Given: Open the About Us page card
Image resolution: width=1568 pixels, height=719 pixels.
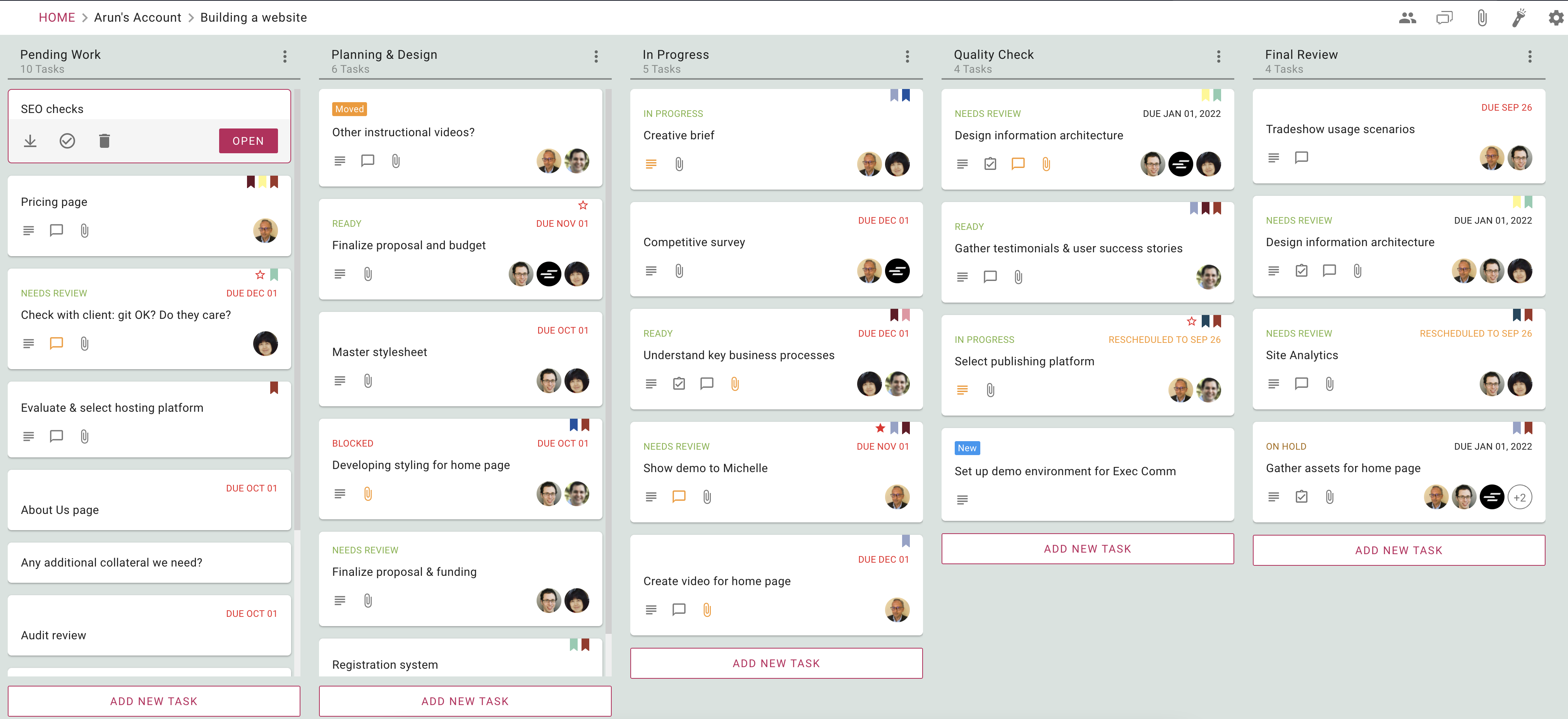Looking at the screenshot, I should click(149, 500).
